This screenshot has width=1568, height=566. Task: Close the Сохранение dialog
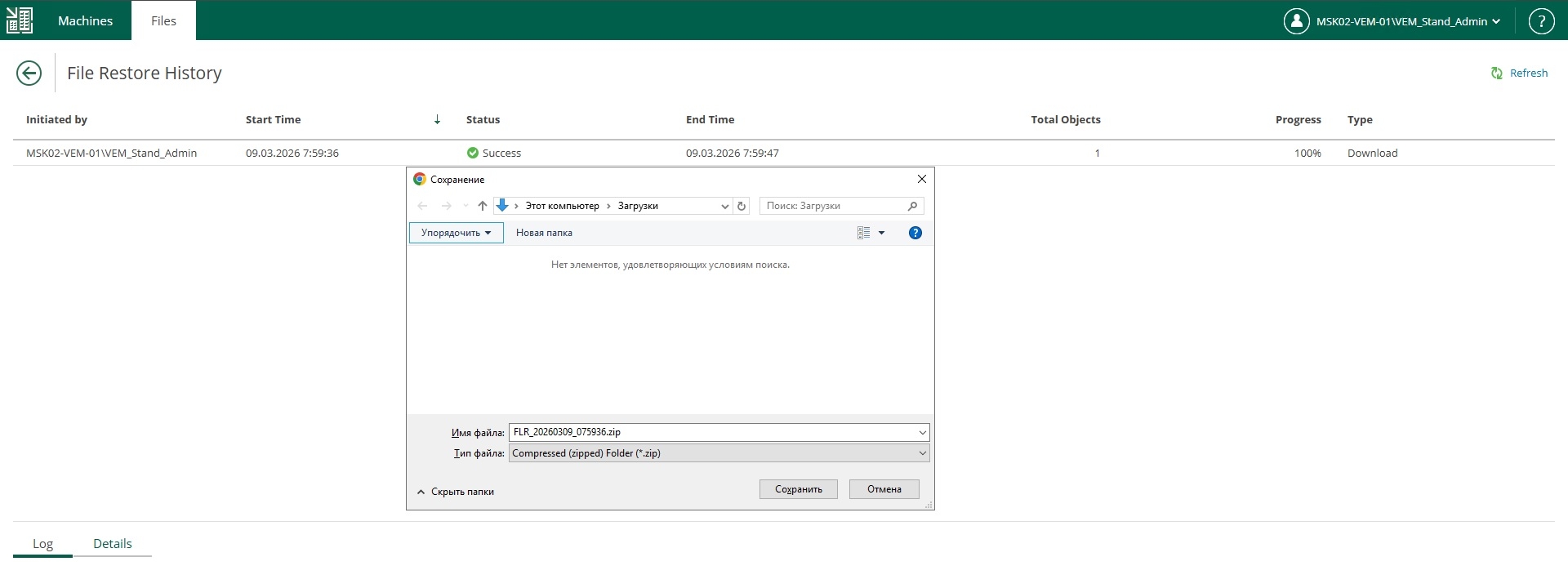click(x=921, y=179)
